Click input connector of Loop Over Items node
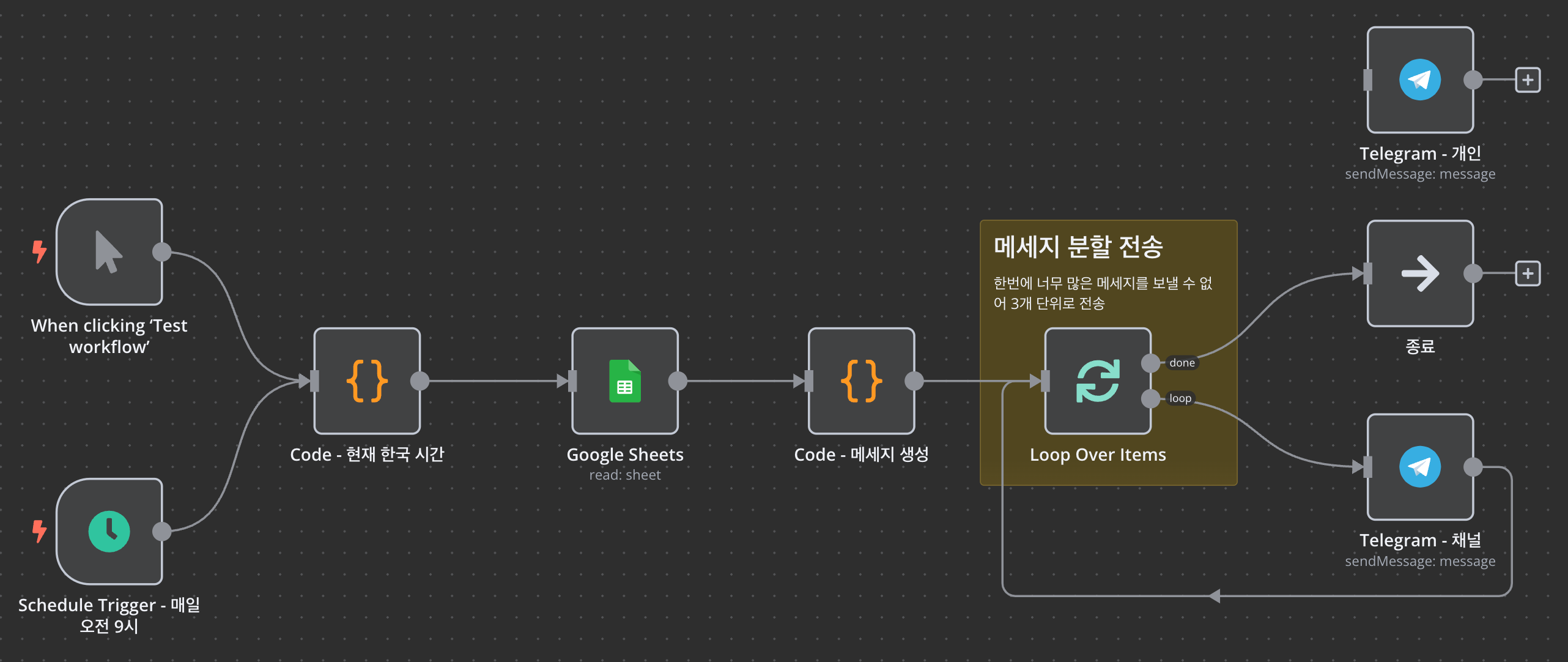1568x662 pixels. click(x=1046, y=381)
